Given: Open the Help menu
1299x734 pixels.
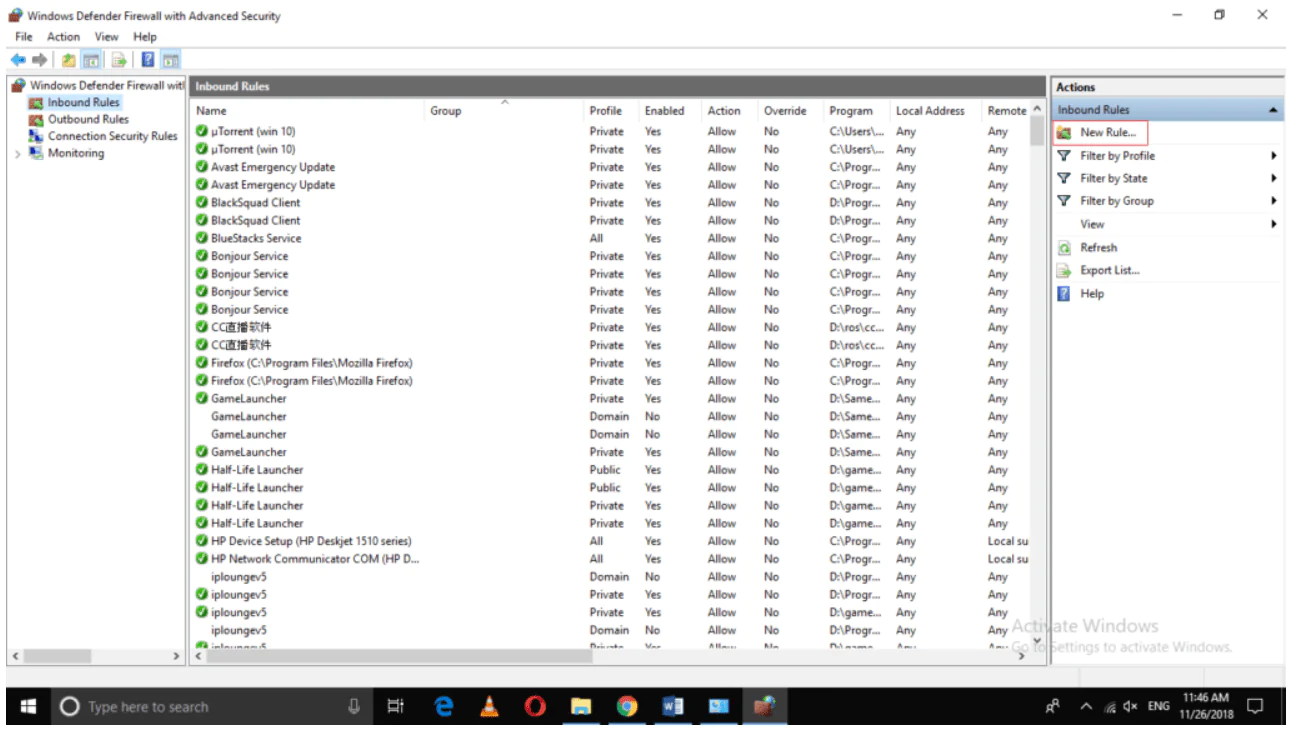Looking at the screenshot, I should click(145, 37).
